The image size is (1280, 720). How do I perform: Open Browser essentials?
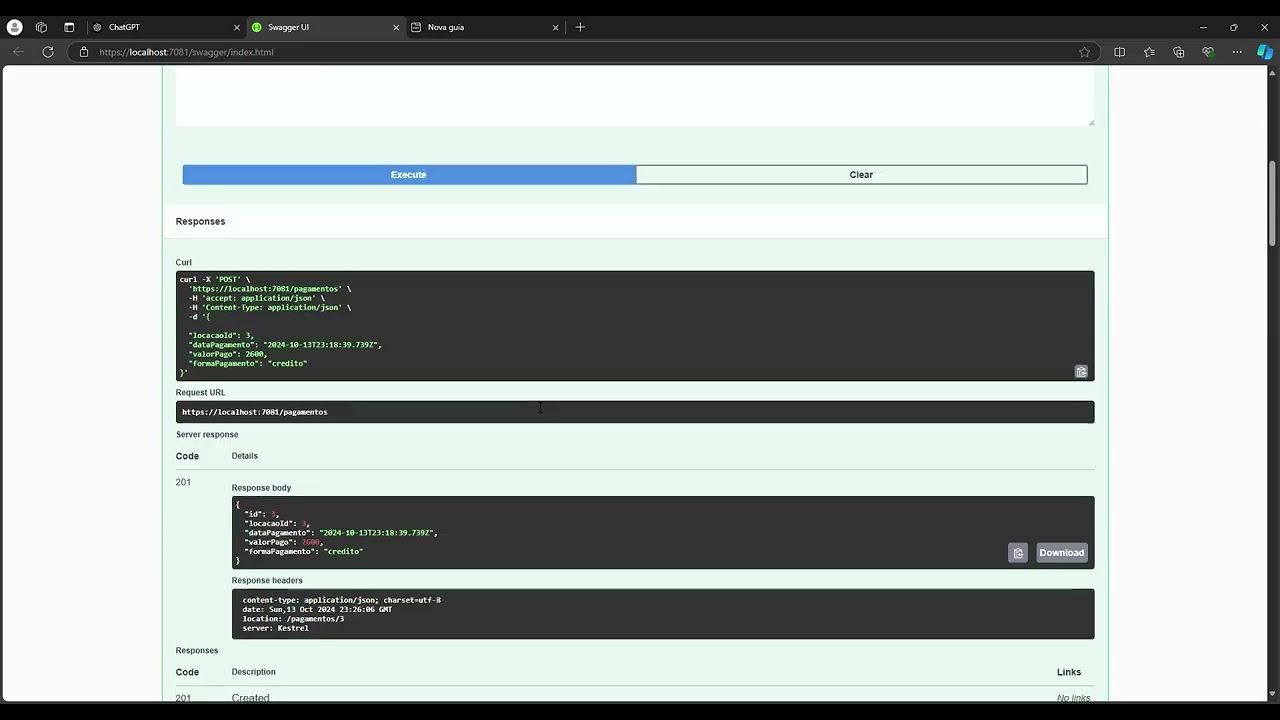point(1208,52)
